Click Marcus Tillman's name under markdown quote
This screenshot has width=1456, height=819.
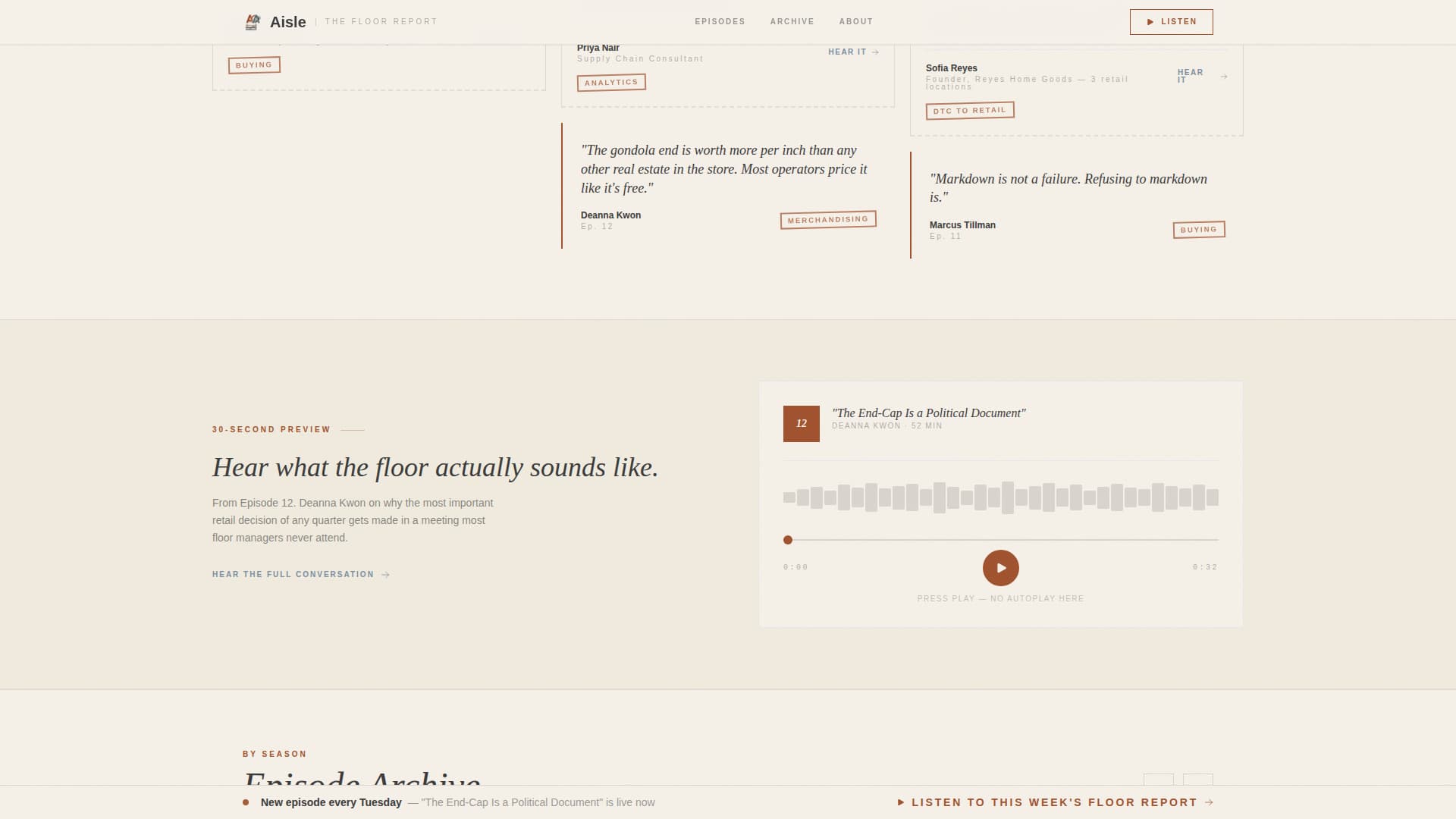pos(963,225)
